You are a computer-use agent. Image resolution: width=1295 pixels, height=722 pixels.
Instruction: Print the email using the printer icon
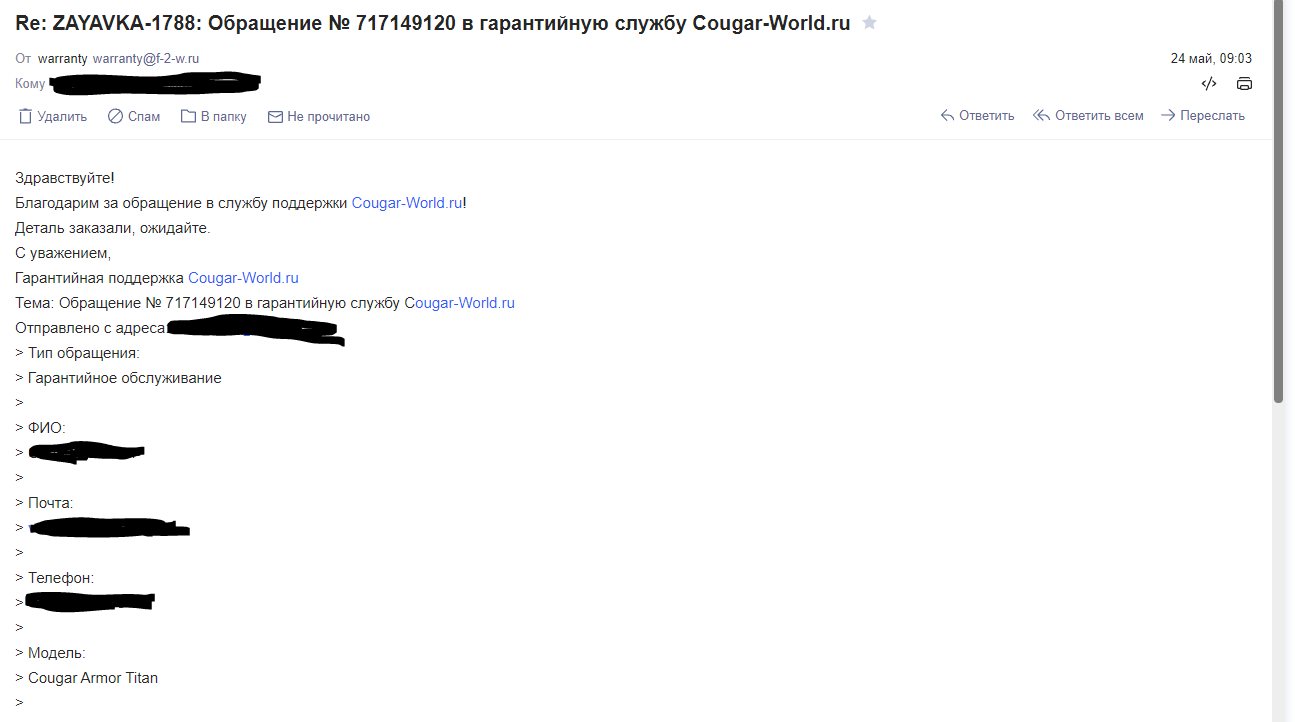coord(1244,84)
